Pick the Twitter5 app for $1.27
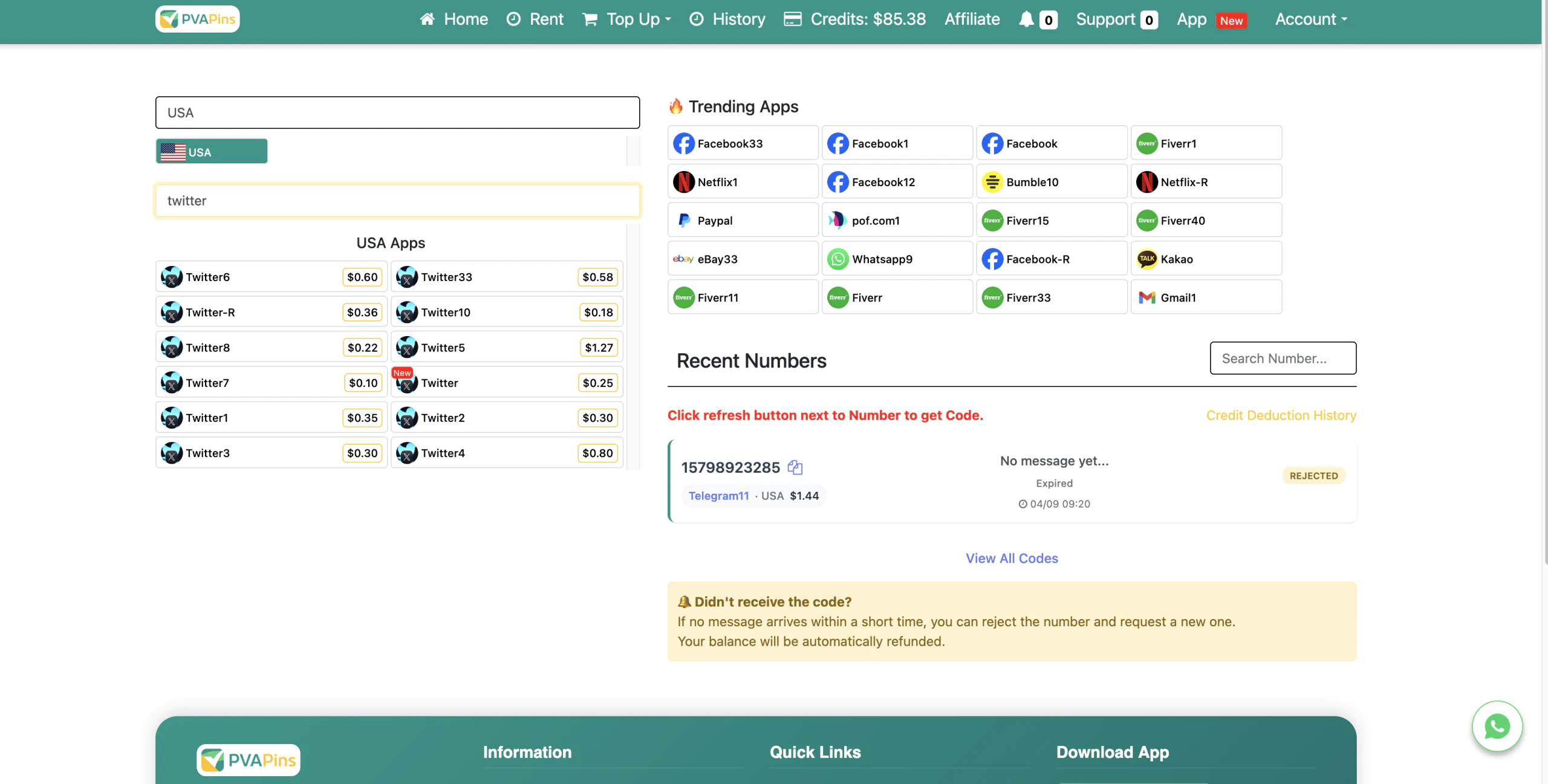 [x=507, y=348]
